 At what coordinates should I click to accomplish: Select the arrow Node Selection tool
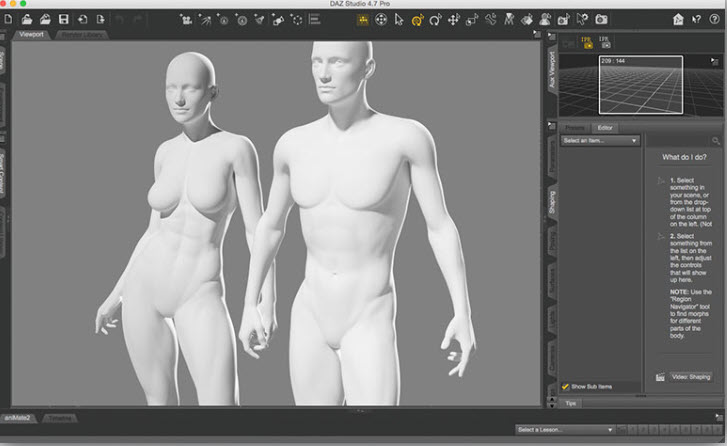(x=399, y=19)
